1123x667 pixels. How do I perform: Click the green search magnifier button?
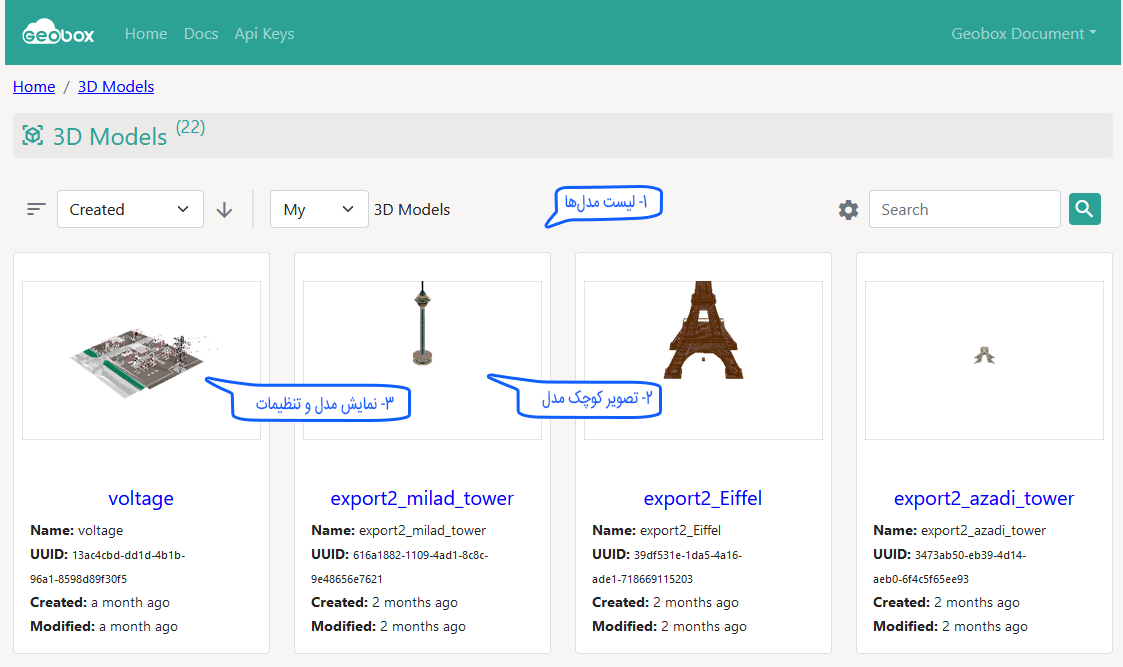coord(1085,209)
